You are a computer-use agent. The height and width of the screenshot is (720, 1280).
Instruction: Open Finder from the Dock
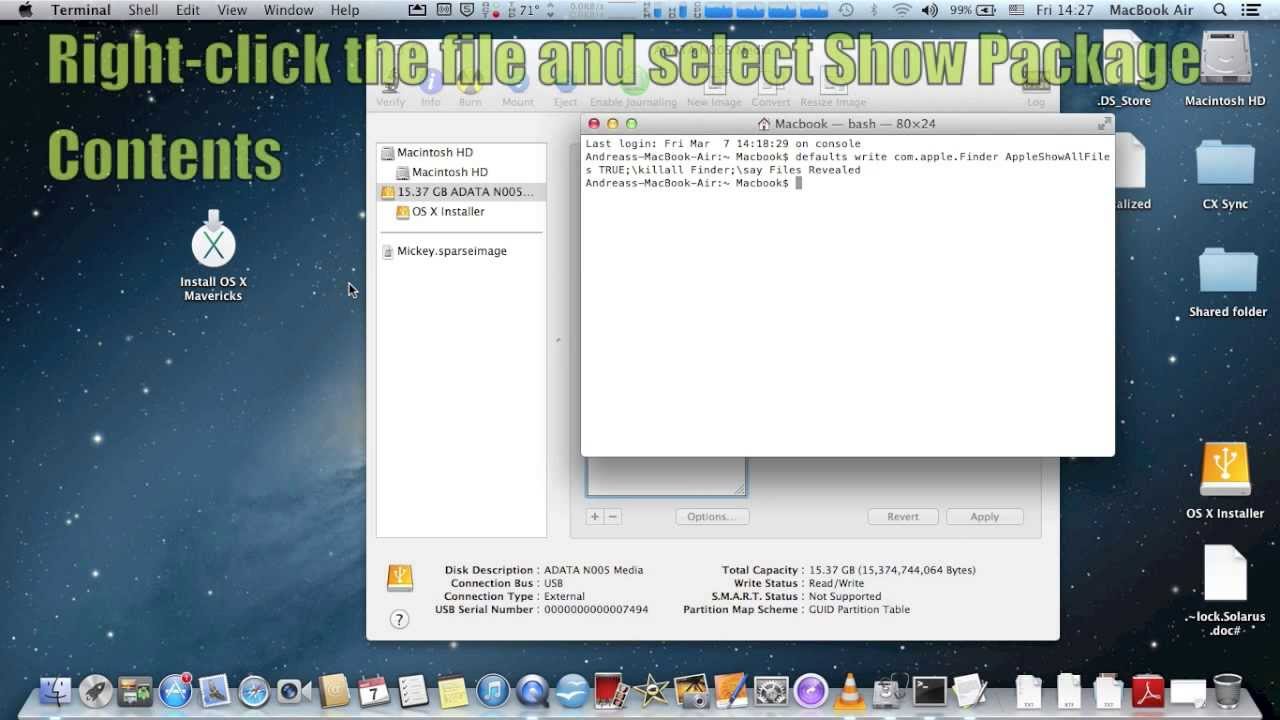(57, 691)
